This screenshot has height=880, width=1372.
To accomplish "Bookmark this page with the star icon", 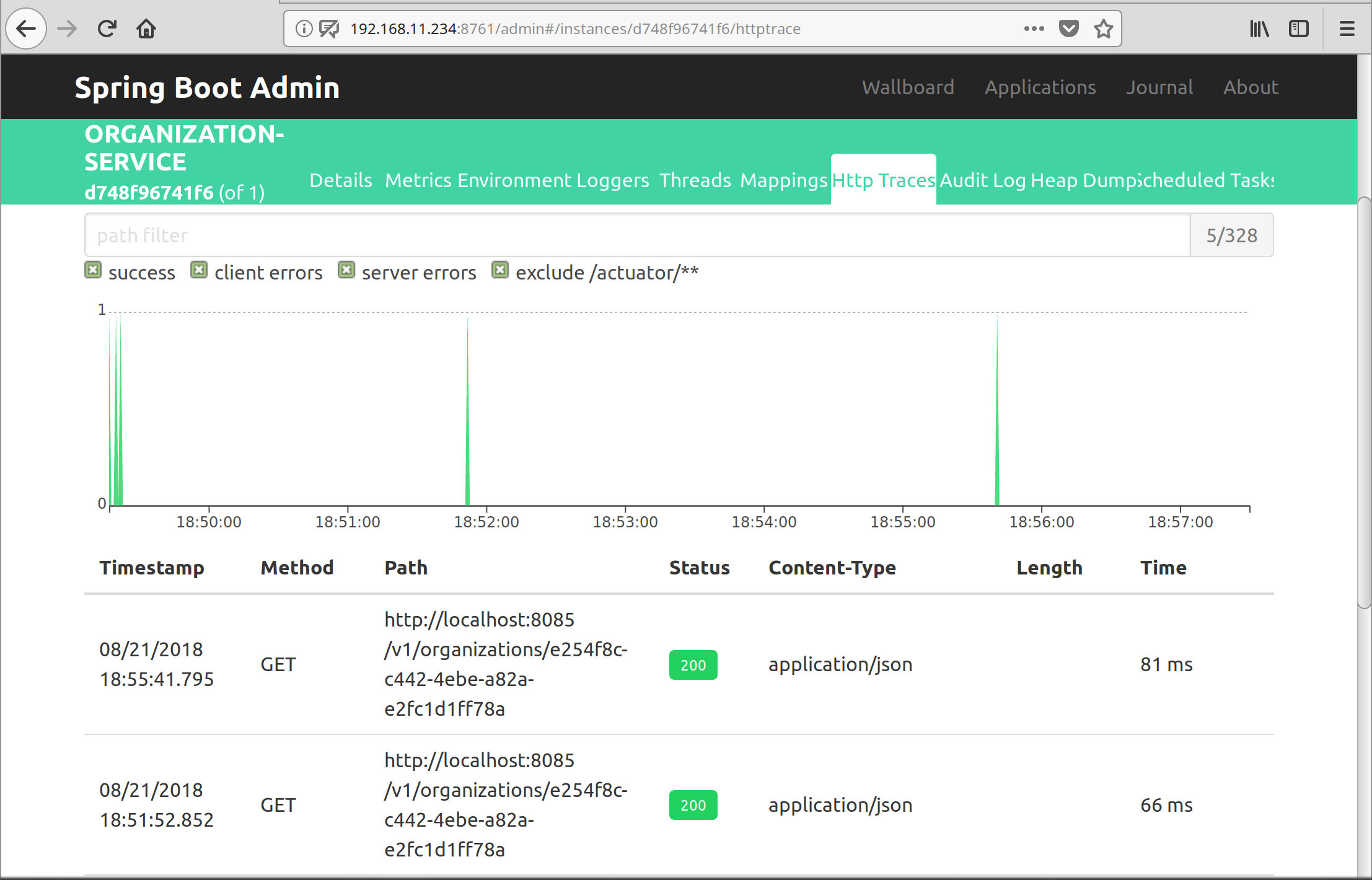I will [1104, 29].
